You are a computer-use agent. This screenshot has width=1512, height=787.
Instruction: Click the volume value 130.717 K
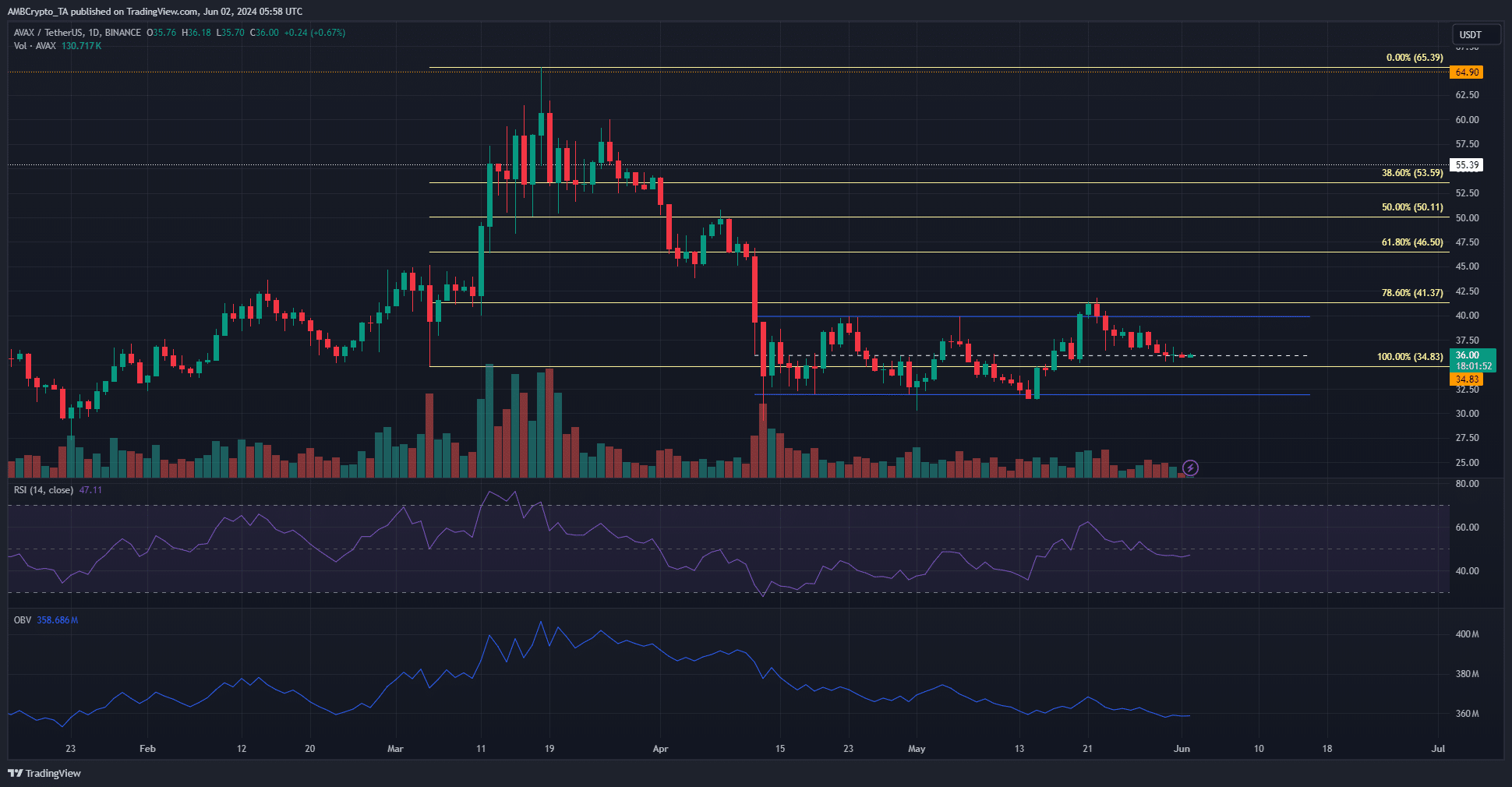coord(82,46)
